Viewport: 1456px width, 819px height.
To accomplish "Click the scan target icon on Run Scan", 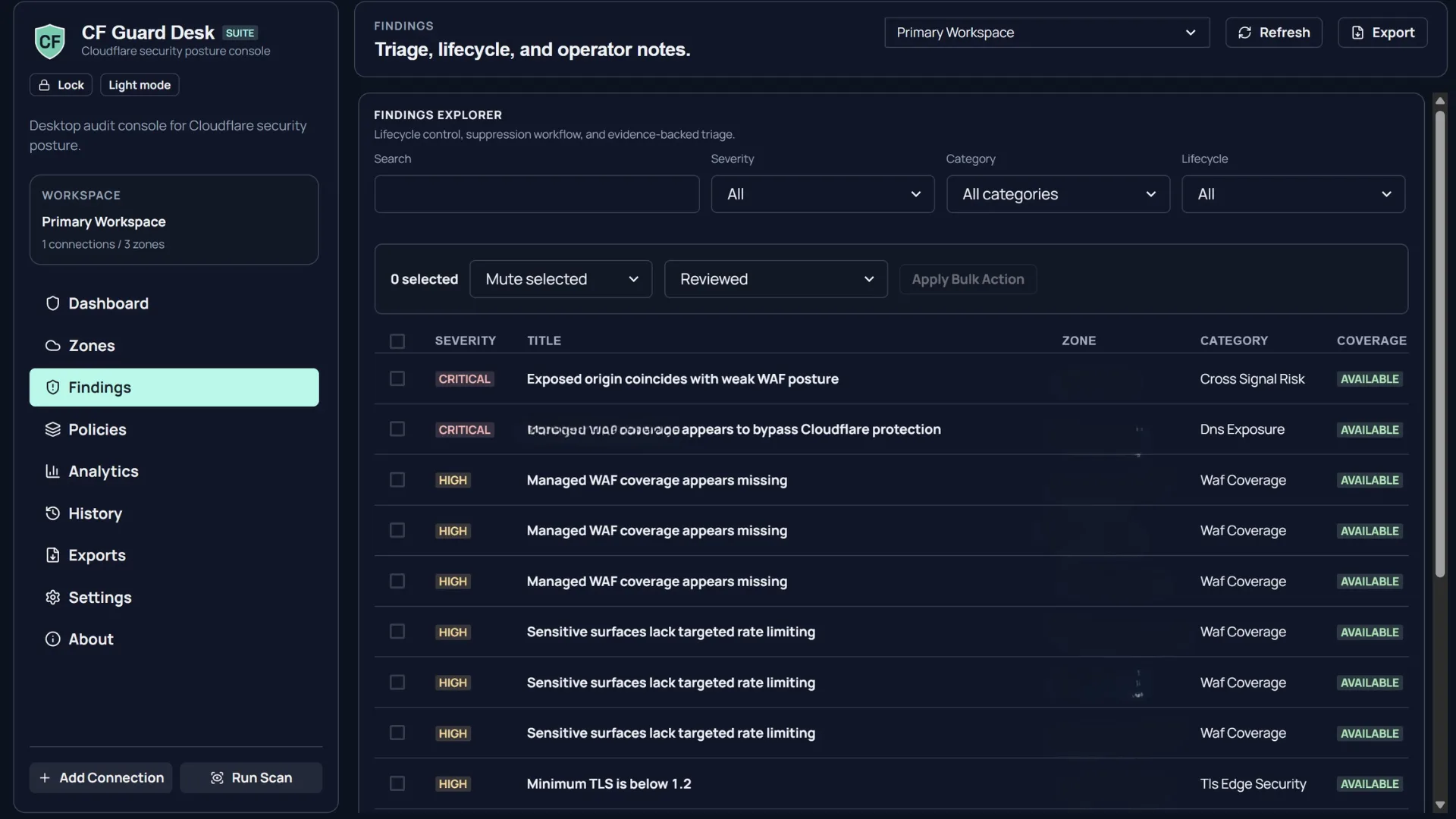I will [217, 778].
